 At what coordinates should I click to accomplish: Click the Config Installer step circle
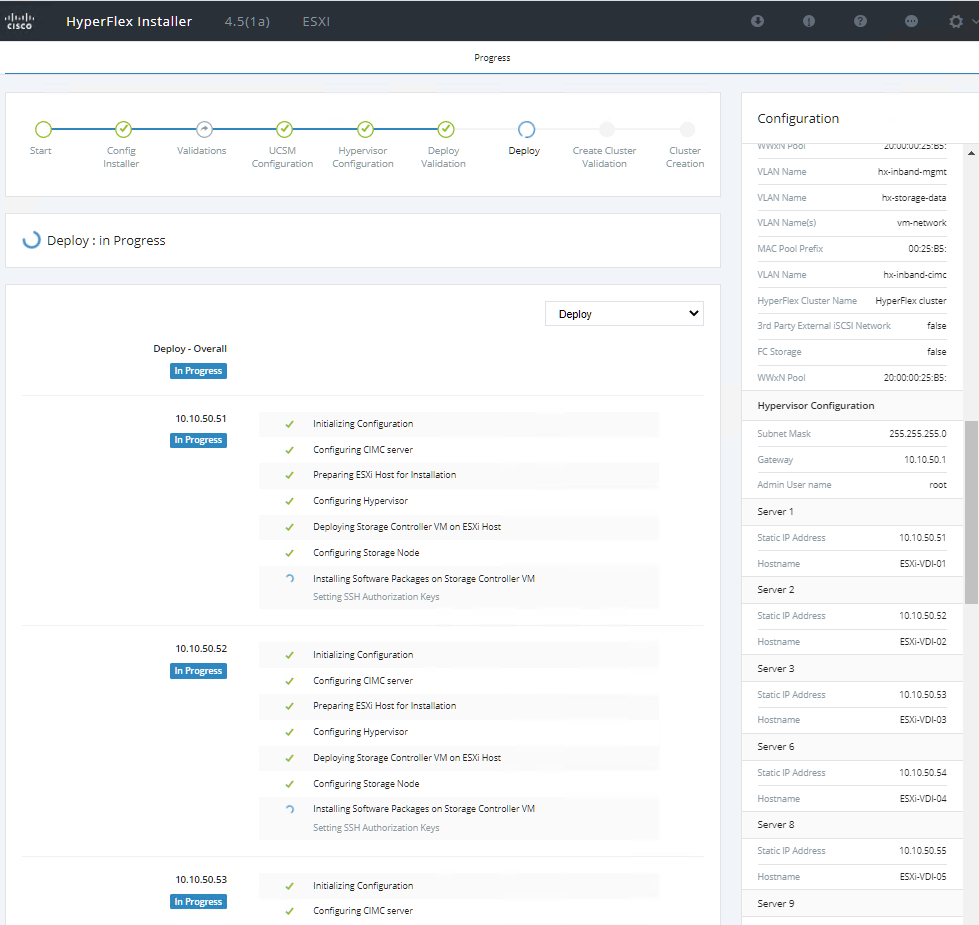pyautogui.click(x=124, y=129)
